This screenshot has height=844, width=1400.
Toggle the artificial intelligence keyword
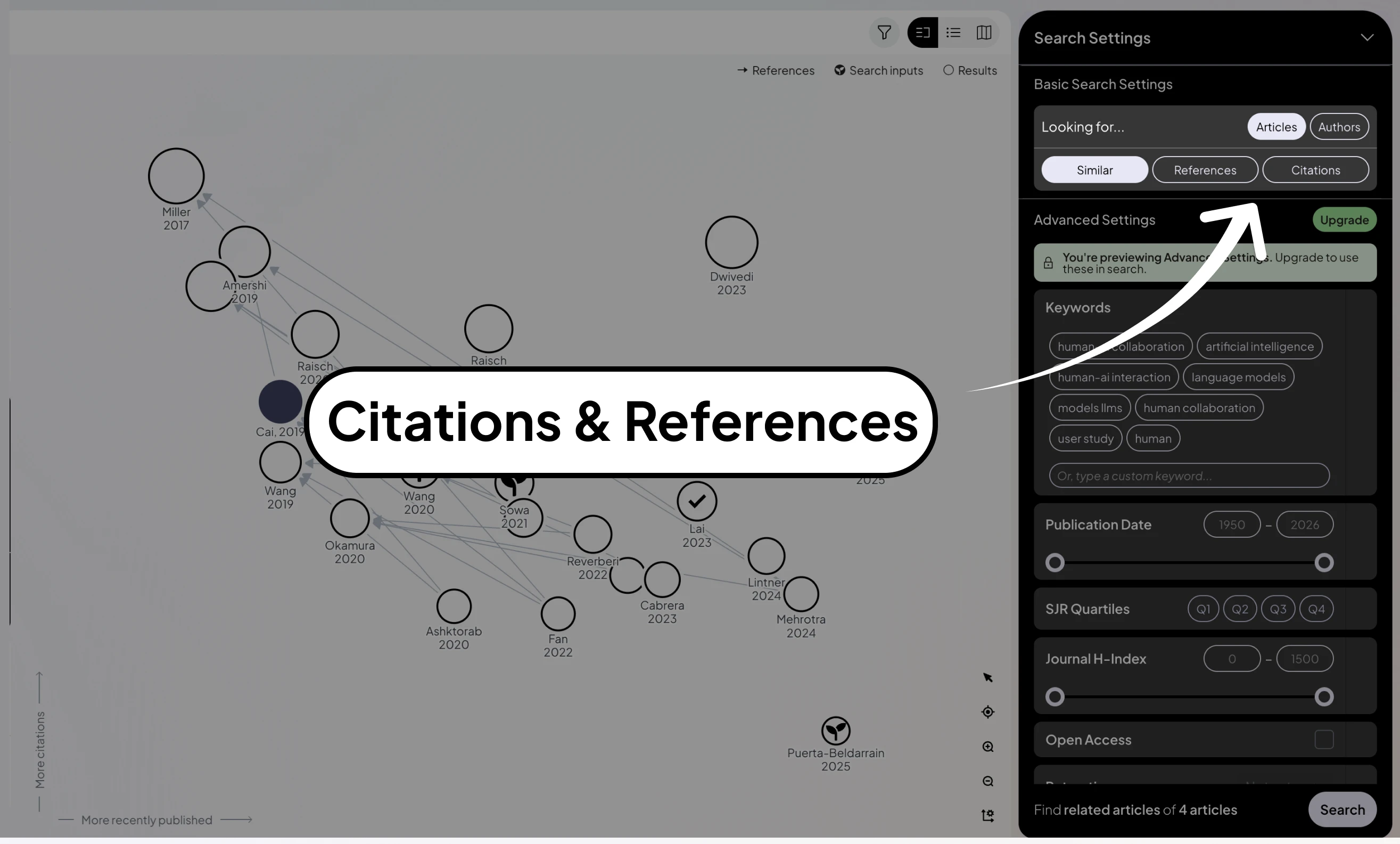(1259, 346)
